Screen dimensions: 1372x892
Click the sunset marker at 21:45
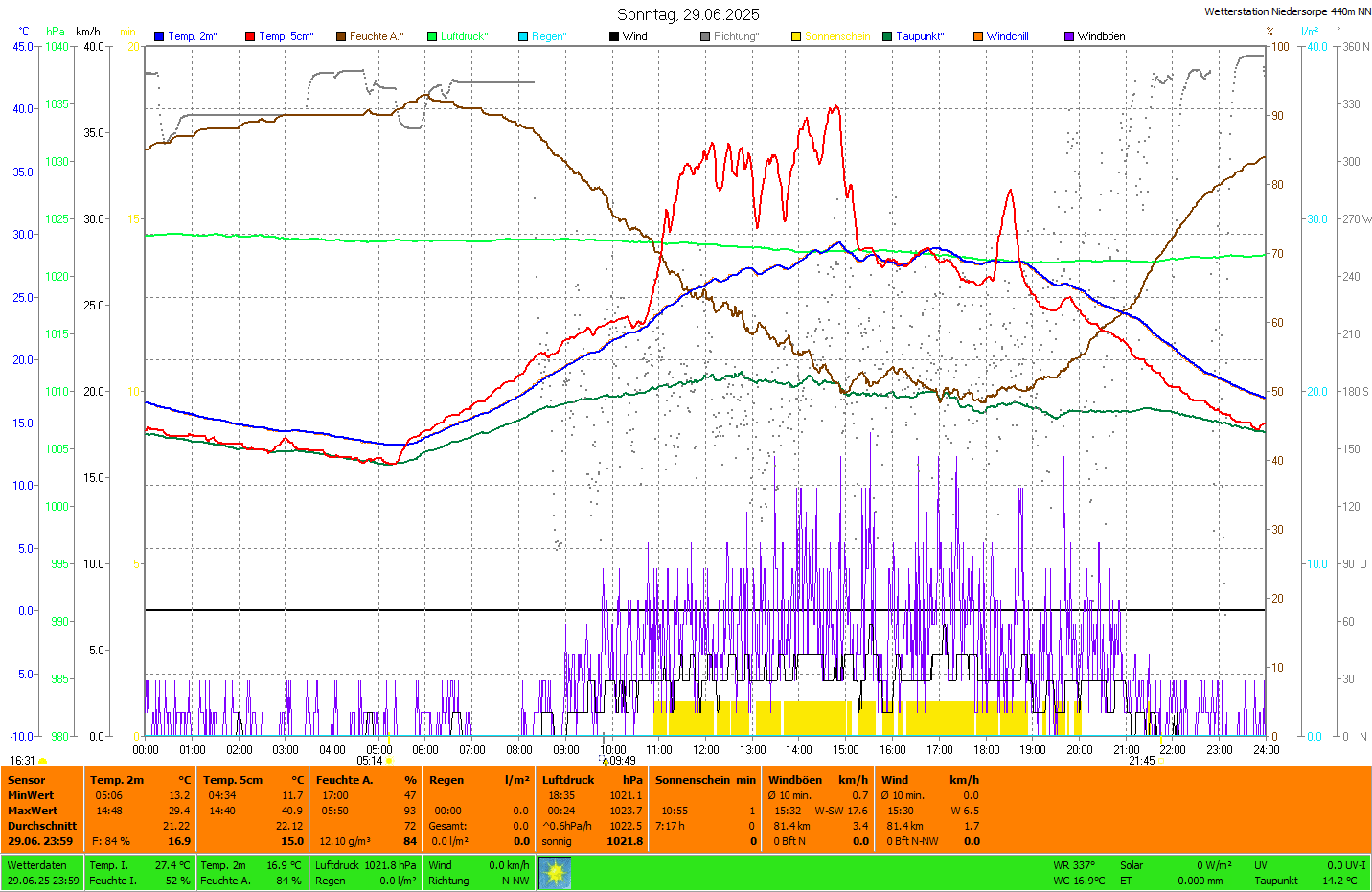[1162, 762]
